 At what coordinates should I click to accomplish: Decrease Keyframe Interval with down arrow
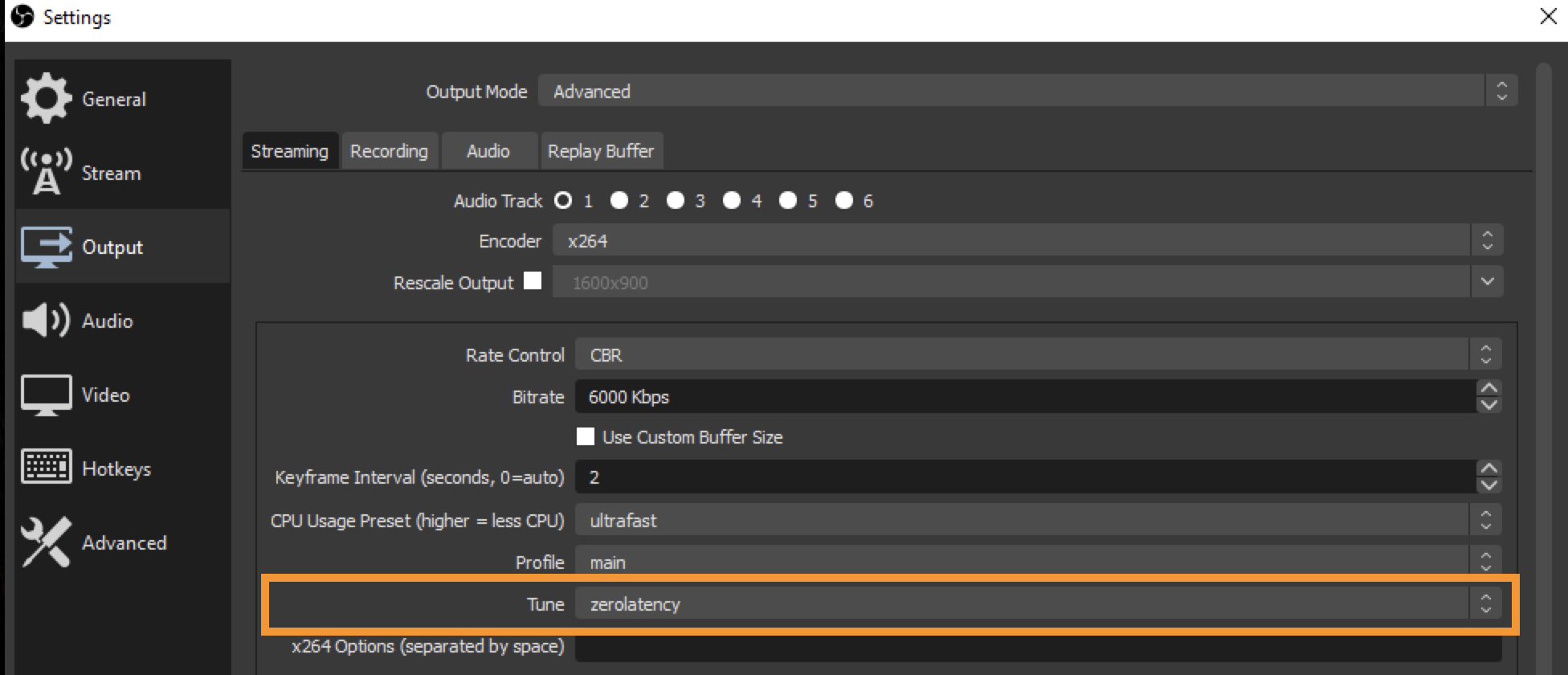click(x=1488, y=485)
